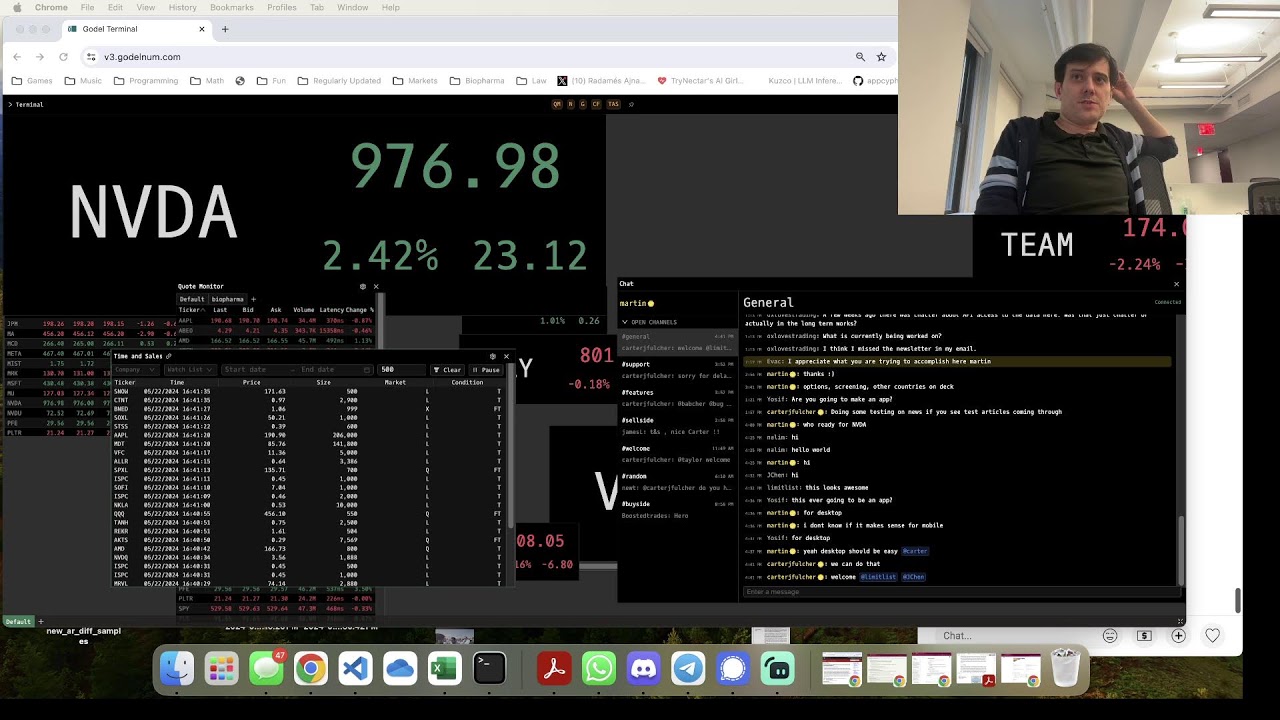This screenshot has height=720, width=1280.
Task: Click the TAS shortcut badge
Action: (x=613, y=104)
